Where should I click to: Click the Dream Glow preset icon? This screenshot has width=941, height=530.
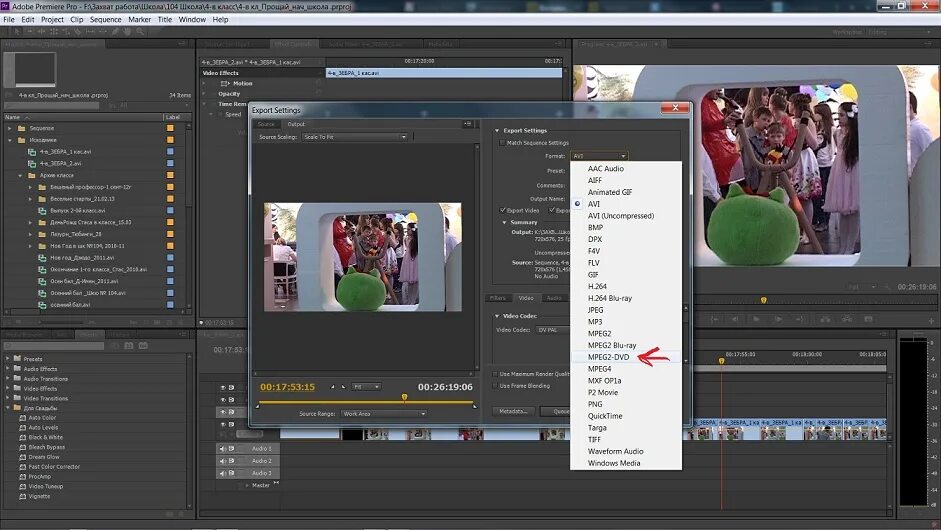tap(23, 457)
